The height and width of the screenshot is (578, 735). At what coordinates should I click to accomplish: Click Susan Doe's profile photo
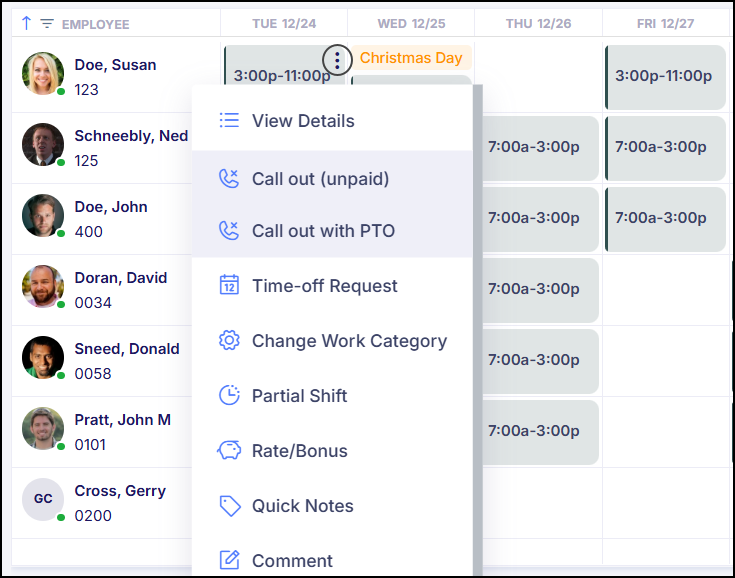[43, 74]
